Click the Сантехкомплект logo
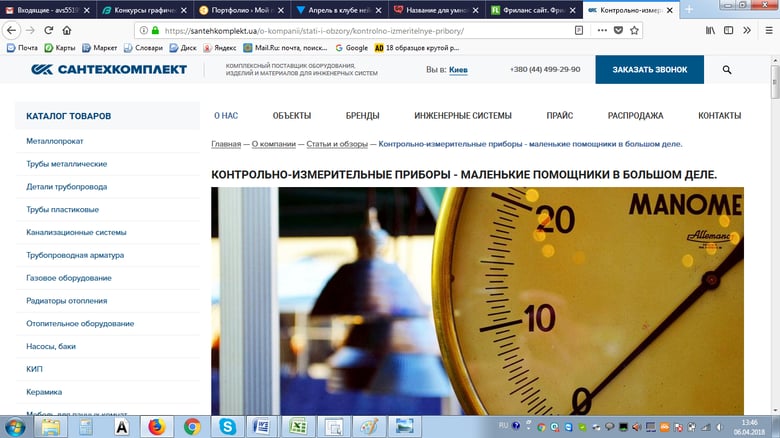This screenshot has width=780, height=438. (x=108, y=70)
